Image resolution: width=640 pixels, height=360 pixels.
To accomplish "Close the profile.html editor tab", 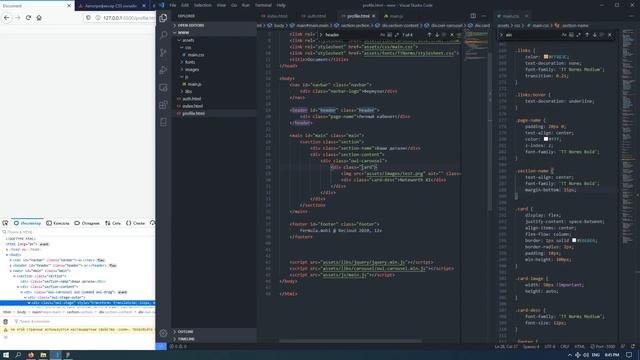I will coord(373,16).
